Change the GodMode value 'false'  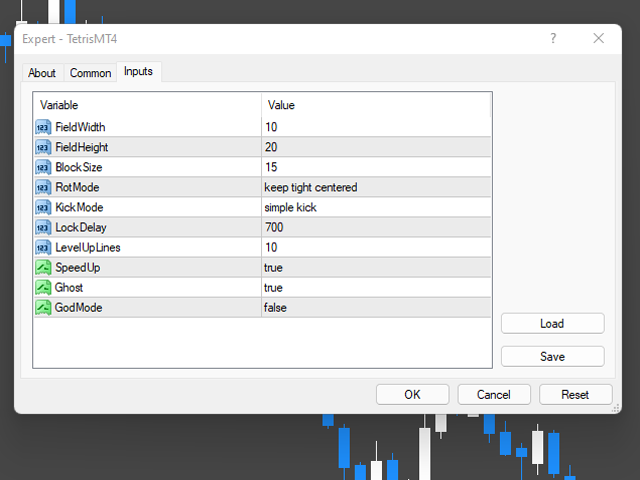376,307
